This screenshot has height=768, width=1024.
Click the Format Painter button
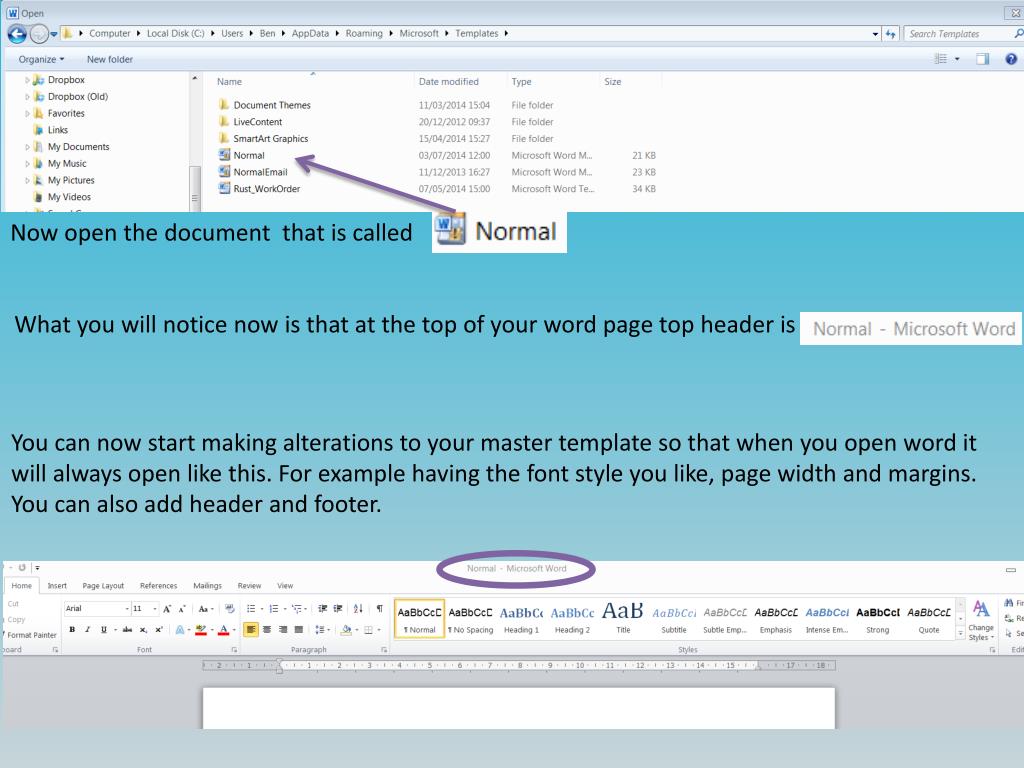click(x=30, y=635)
